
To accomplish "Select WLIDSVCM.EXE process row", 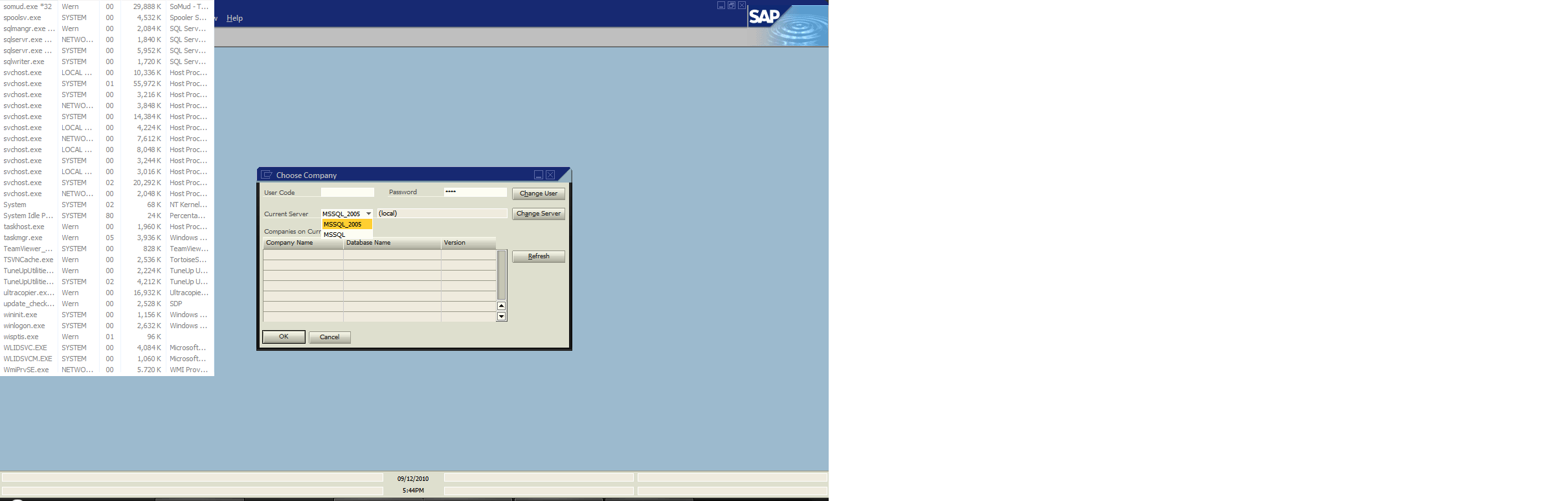I will pyautogui.click(x=107, y=359).
